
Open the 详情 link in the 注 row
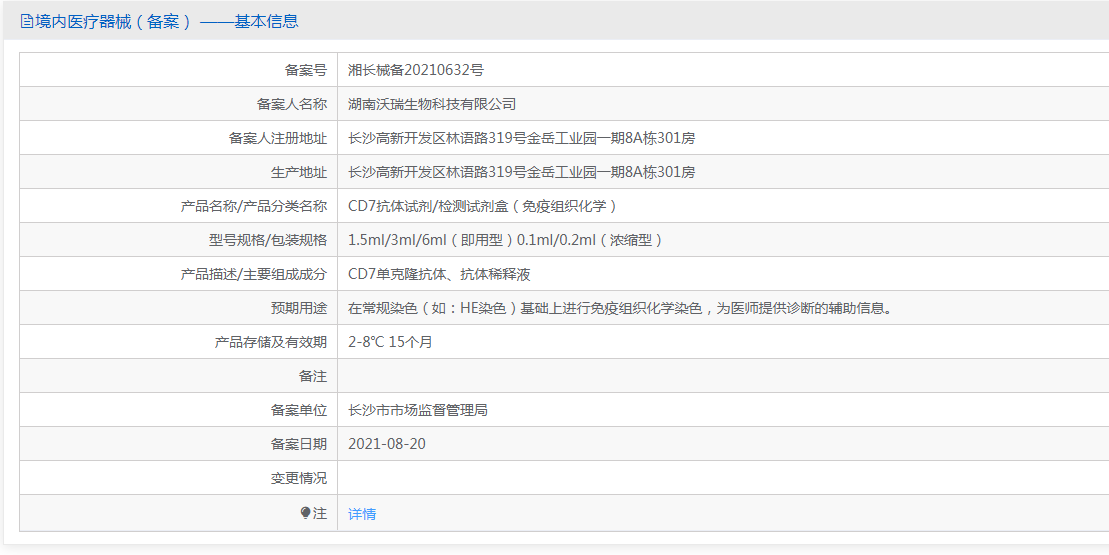pos(361,514)
